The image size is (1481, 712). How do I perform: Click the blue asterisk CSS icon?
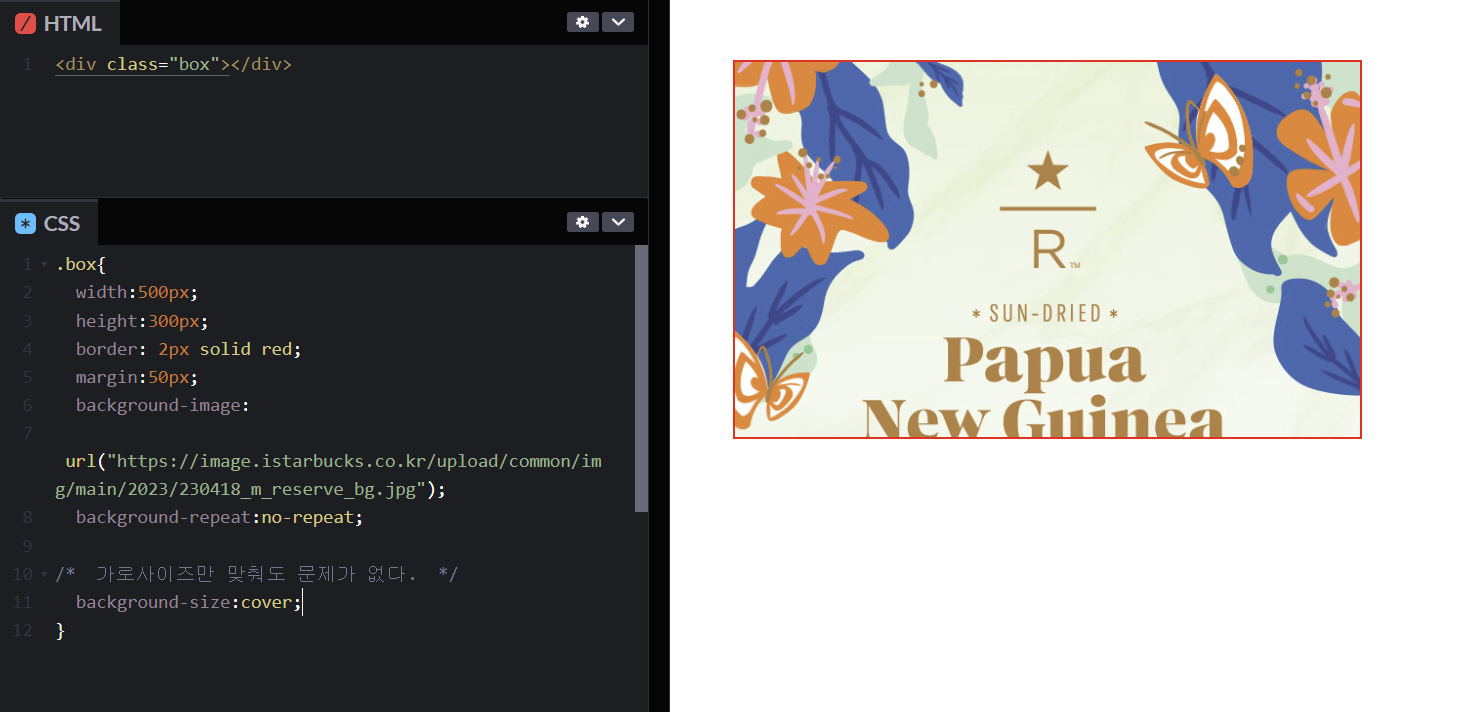tap(25, 223)
